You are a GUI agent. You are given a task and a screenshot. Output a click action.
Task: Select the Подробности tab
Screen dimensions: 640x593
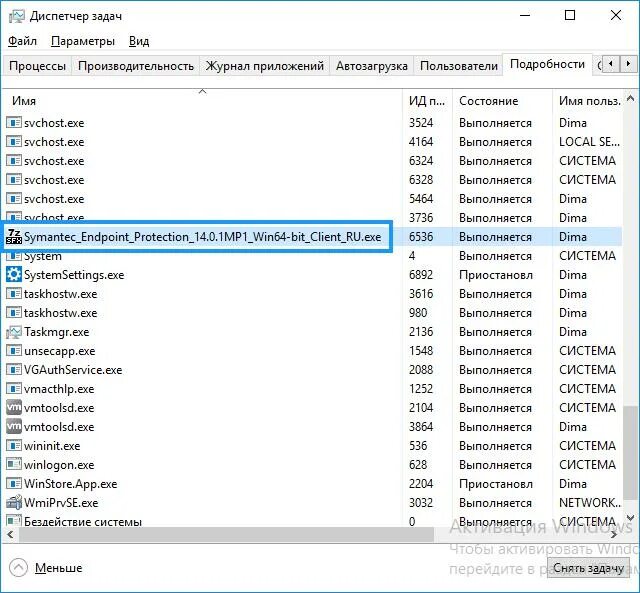[547, 64]
